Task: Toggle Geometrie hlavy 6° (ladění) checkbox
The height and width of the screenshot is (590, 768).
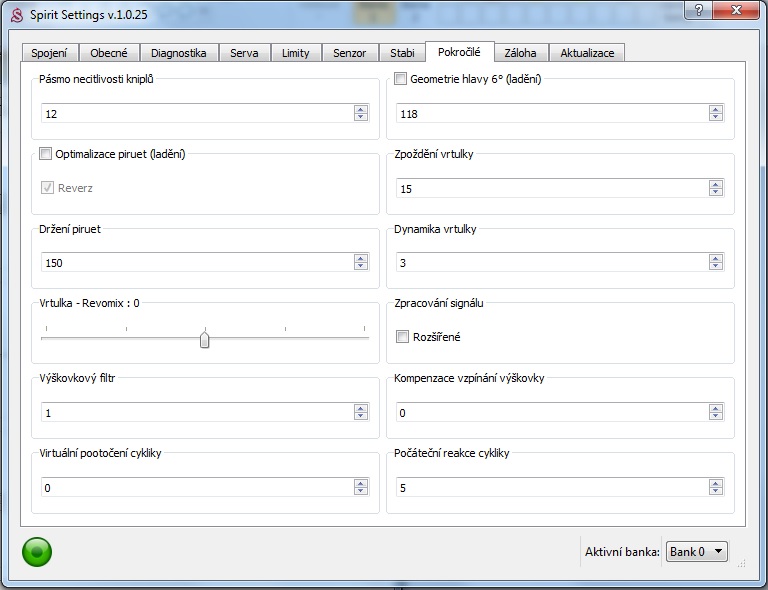Action: coord(401,79)
